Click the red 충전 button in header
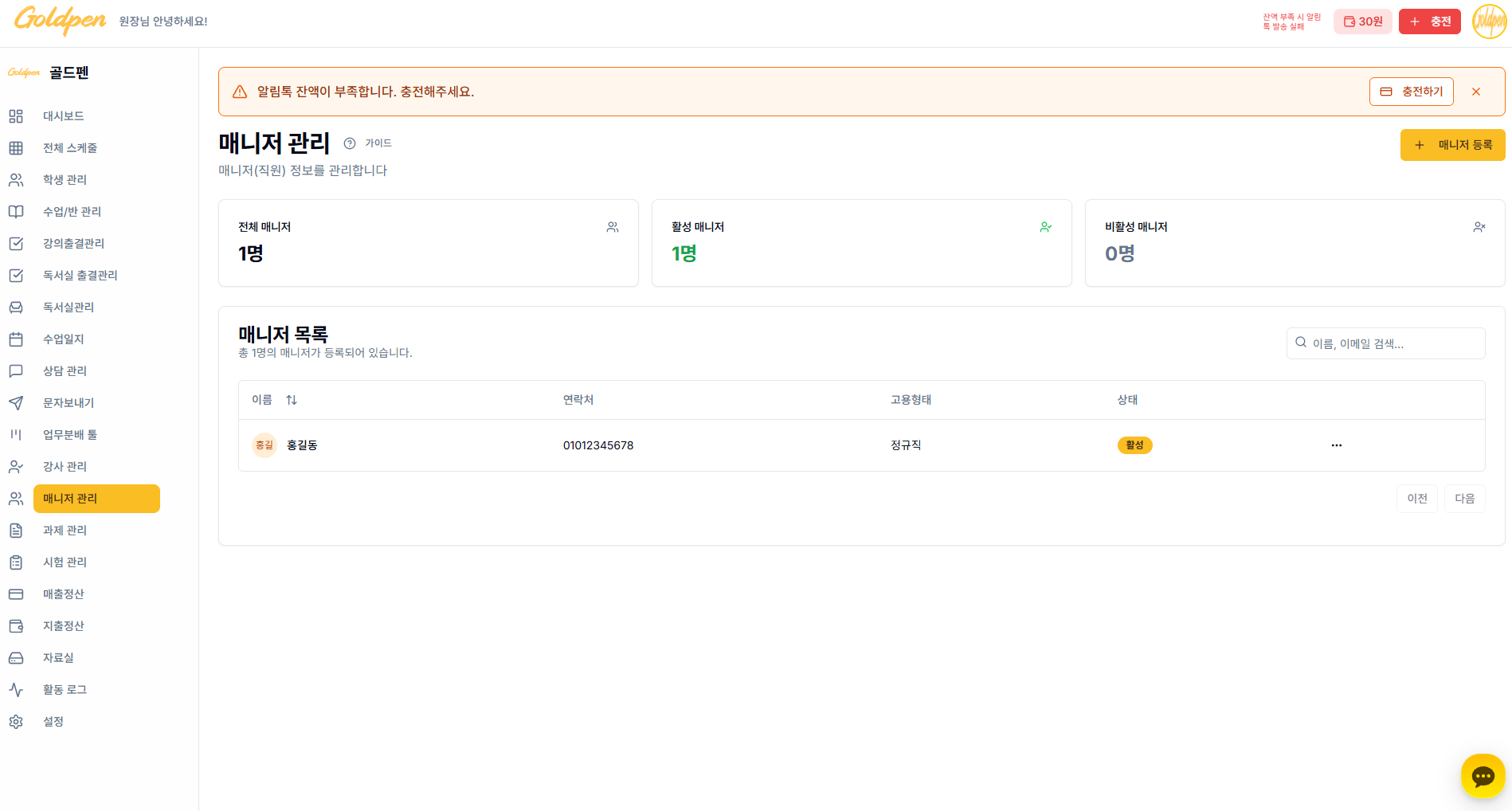The height and width of the screenshot is (811, 1512). [1429, 22]
